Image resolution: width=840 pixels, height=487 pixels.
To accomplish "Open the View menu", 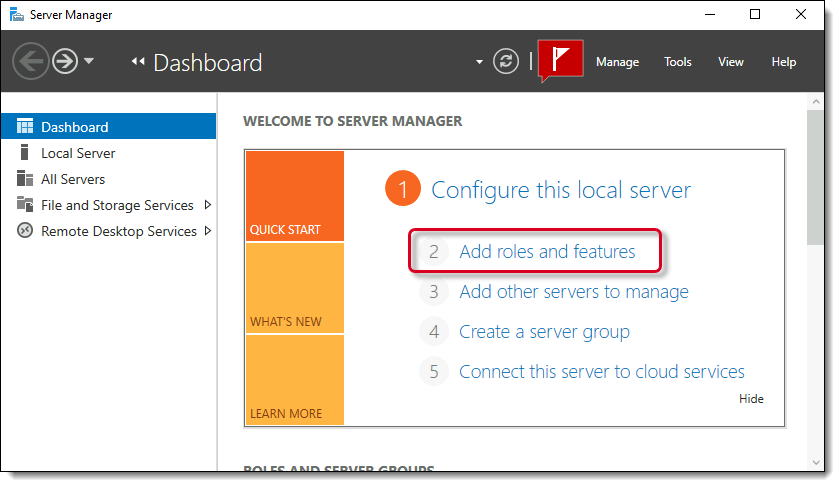I will coord(730,62).
